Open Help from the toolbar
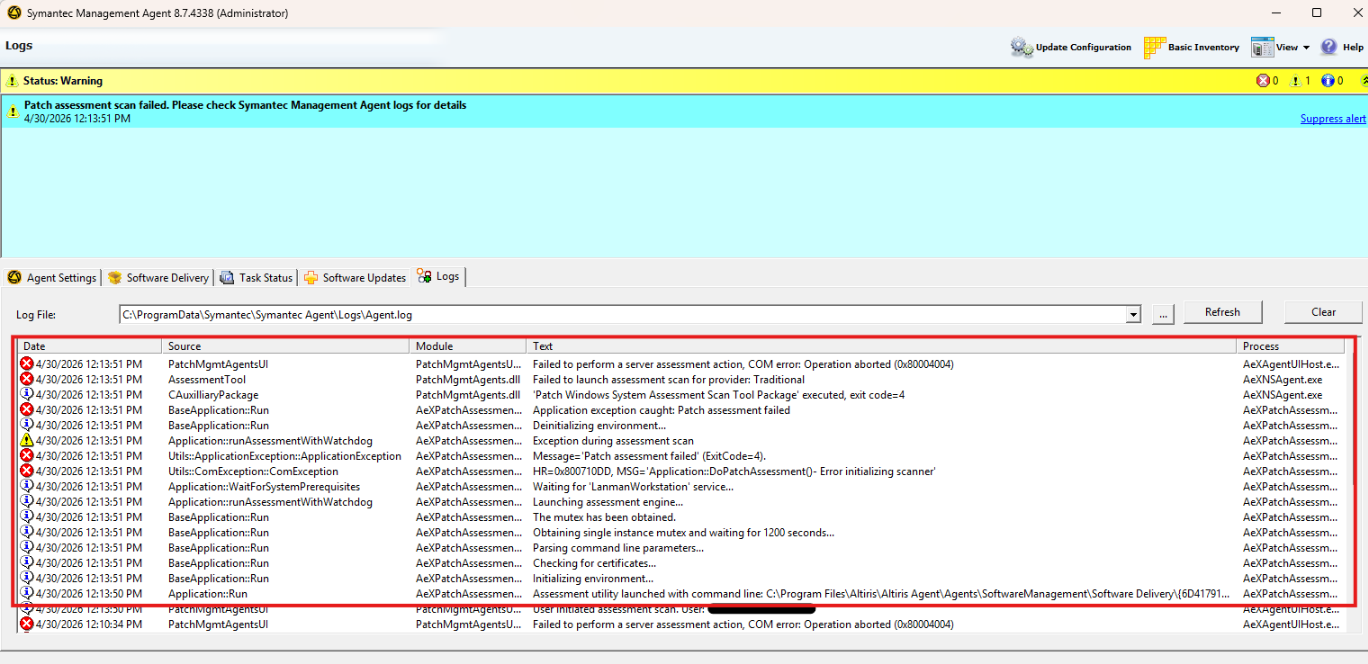Image resolution: width=1368 pixels, height=664 pixels. point(1342,47)
